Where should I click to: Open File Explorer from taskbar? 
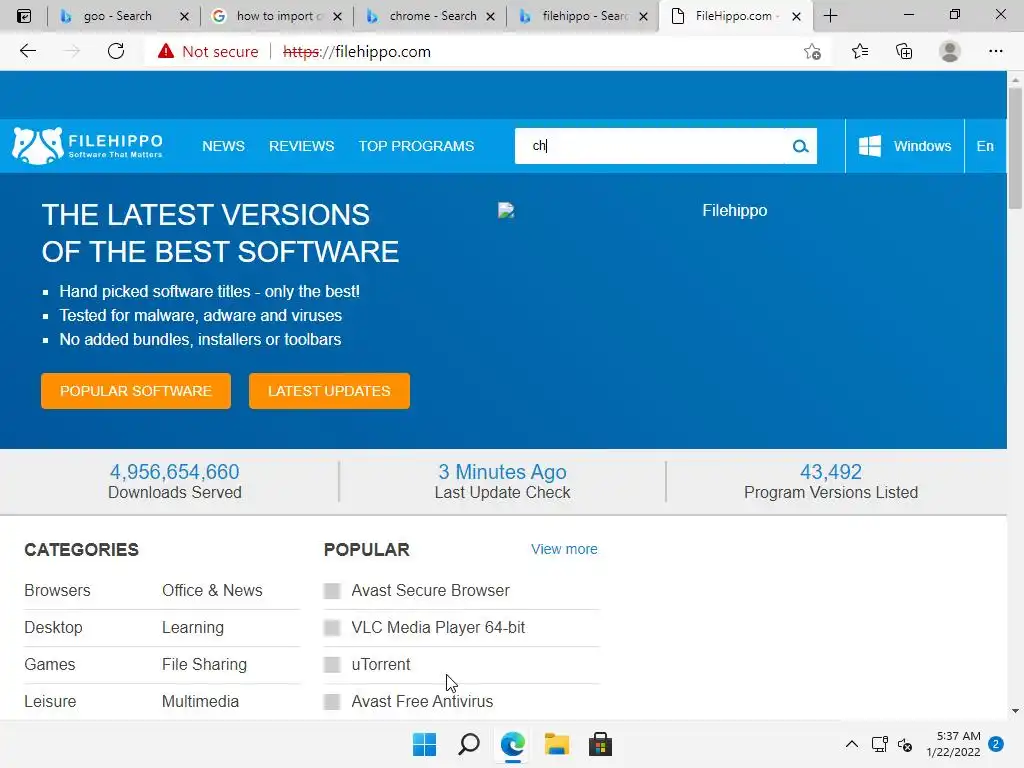(x=556, y=744)
